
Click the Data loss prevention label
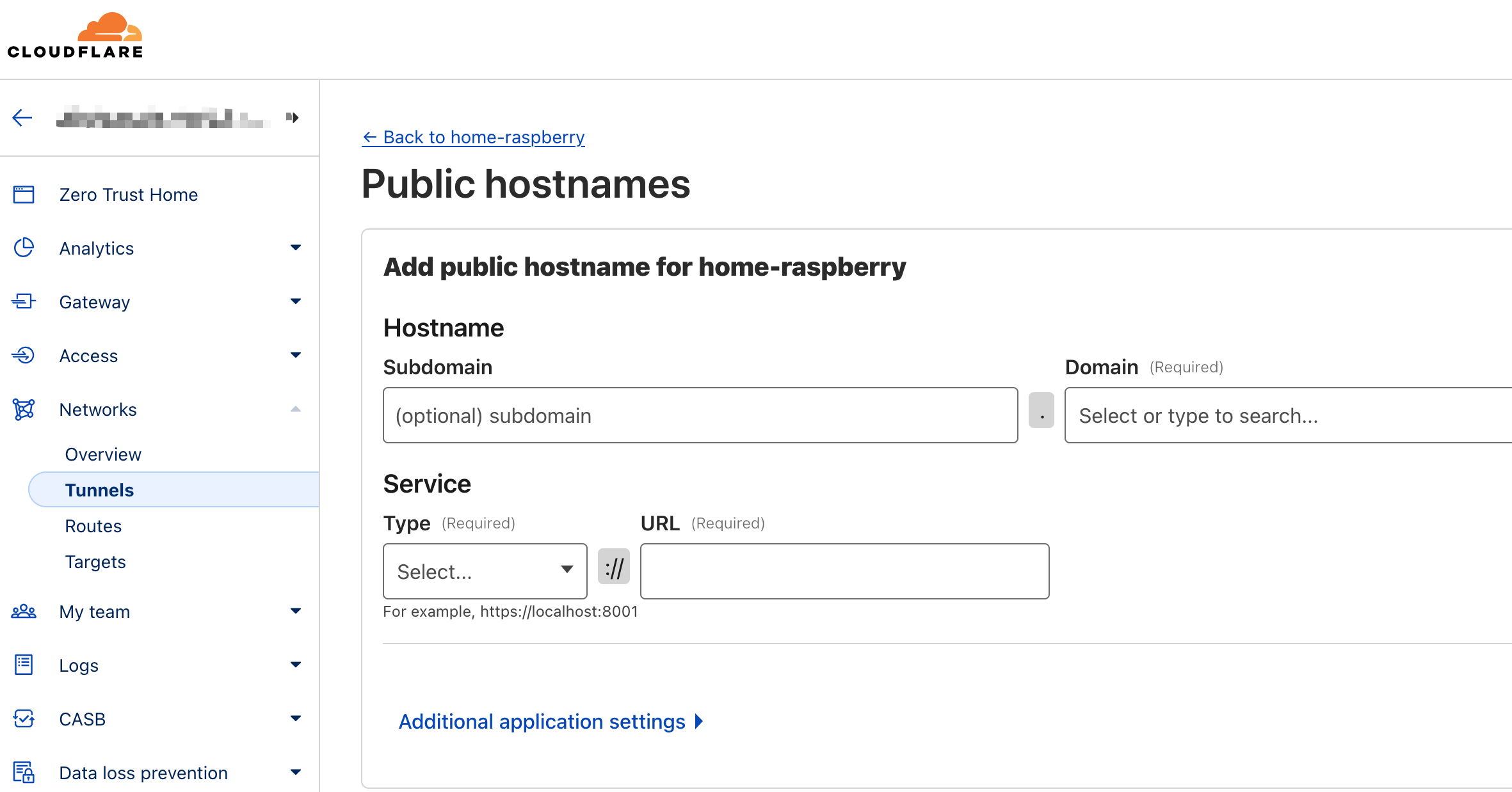[x=143, y=773]
